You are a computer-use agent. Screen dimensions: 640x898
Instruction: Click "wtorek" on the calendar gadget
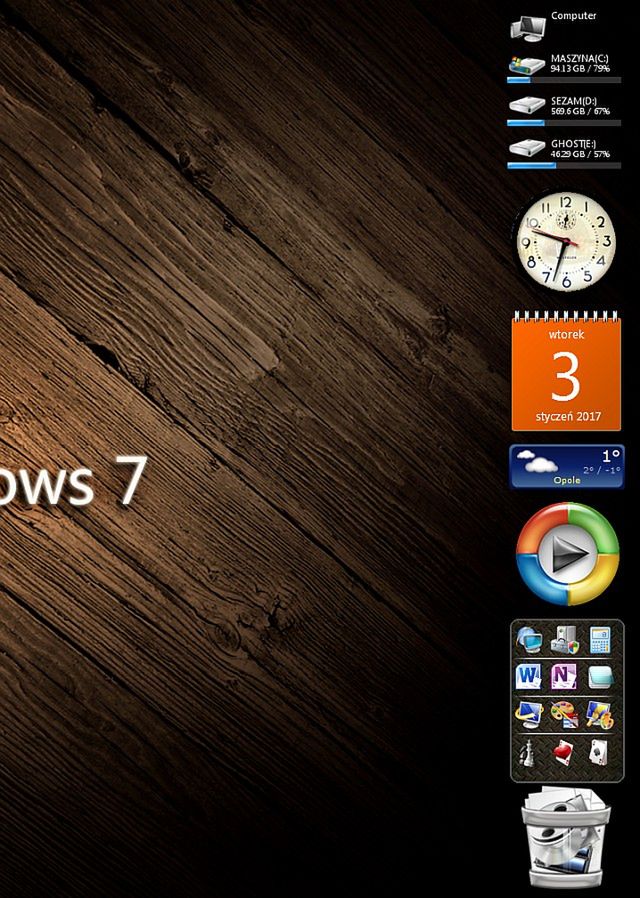point(566,334)
